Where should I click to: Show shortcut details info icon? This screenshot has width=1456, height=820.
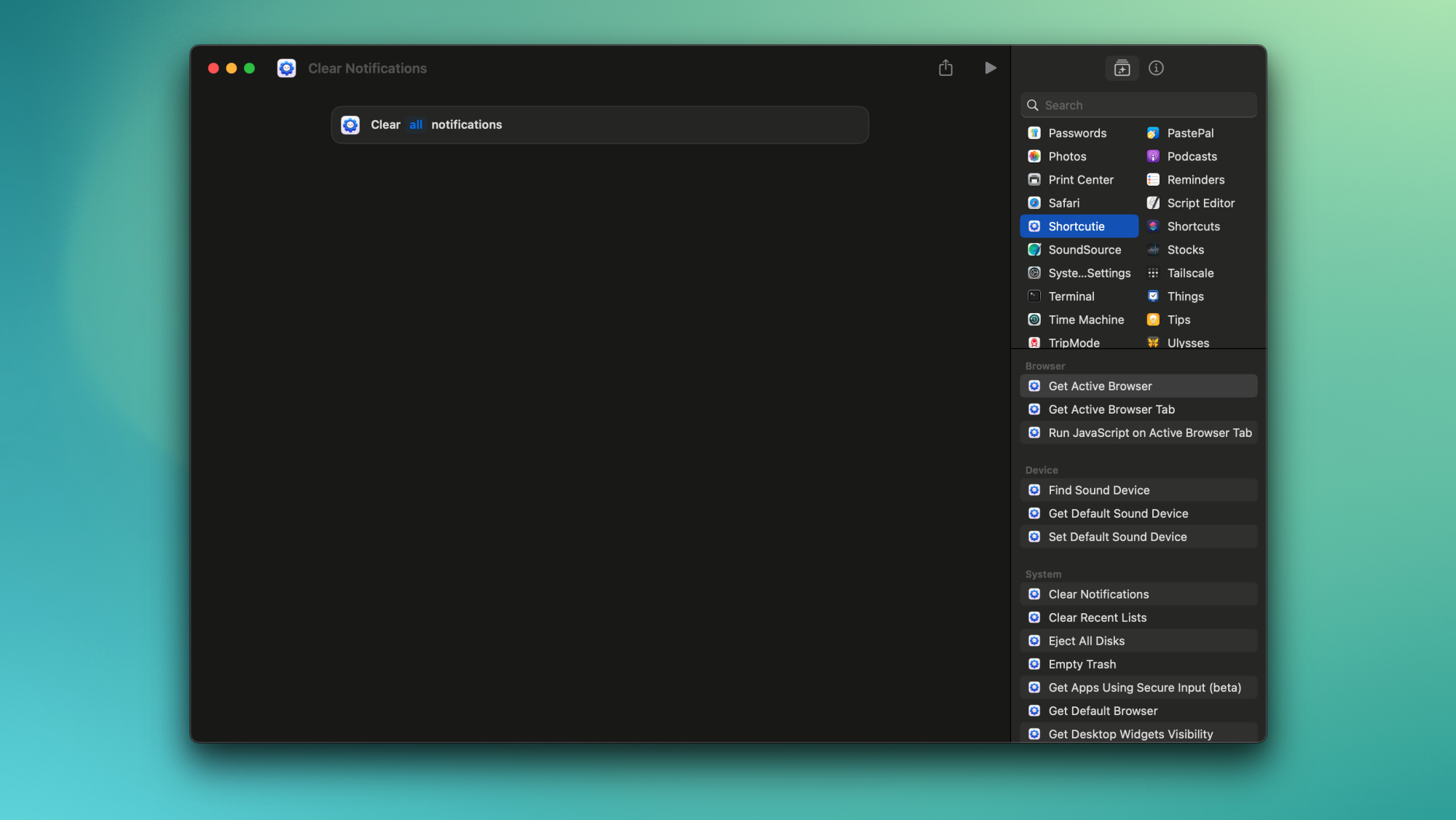[x=1156, y=68]
